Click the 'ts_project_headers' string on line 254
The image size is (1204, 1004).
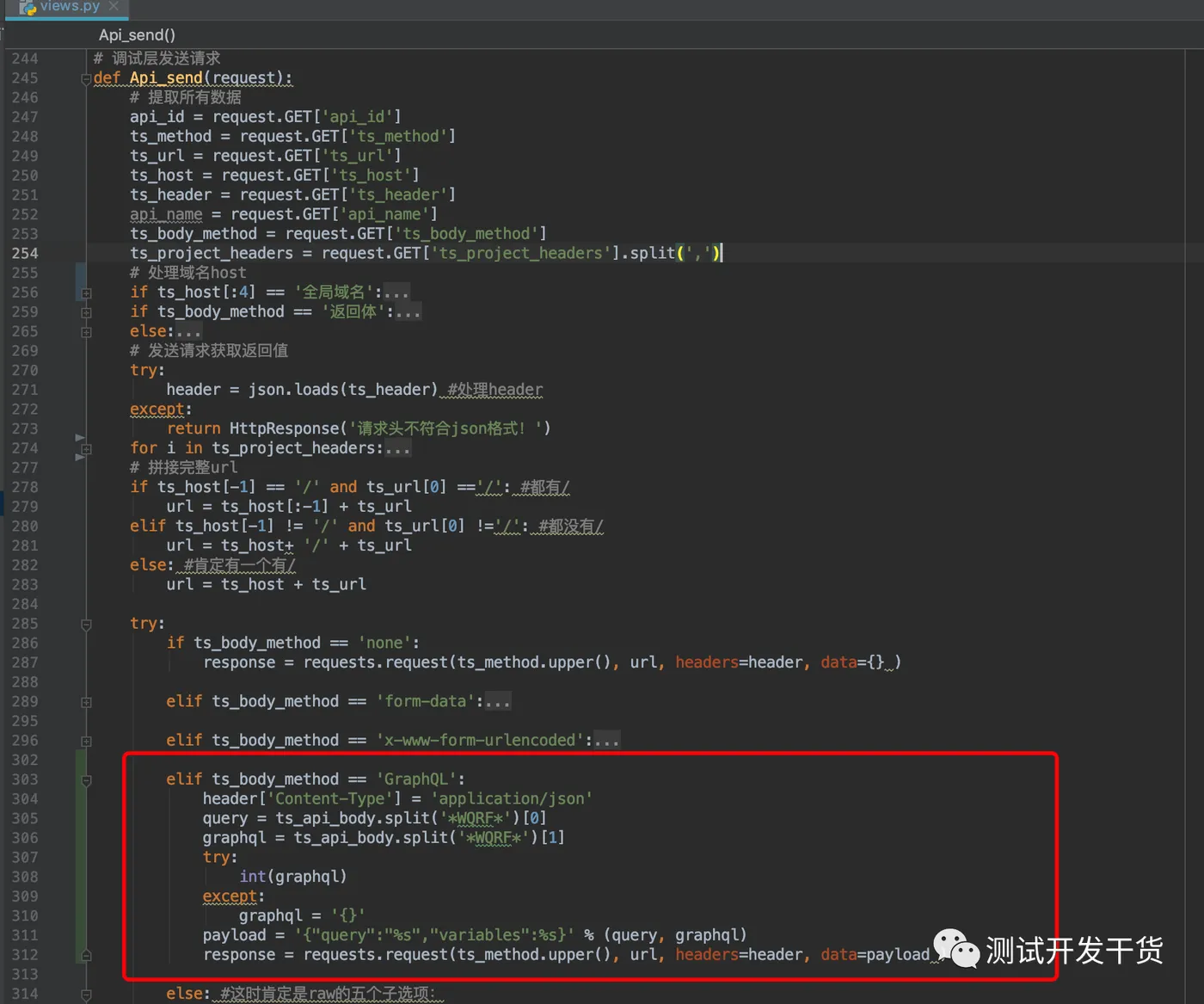tap(520, 253)
